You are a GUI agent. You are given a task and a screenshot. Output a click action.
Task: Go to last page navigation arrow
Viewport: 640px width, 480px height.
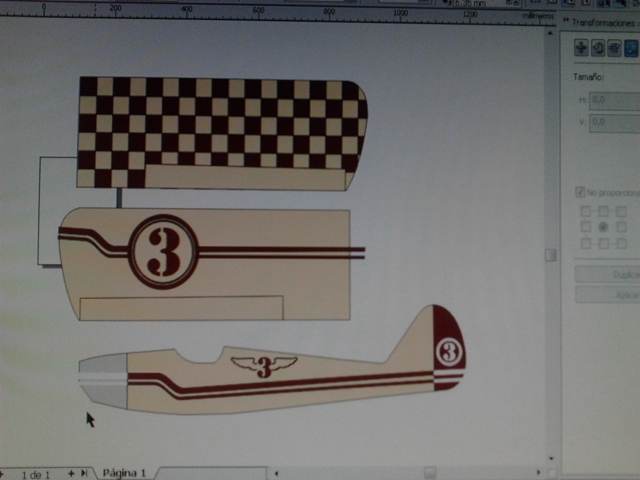coord(85,472)
